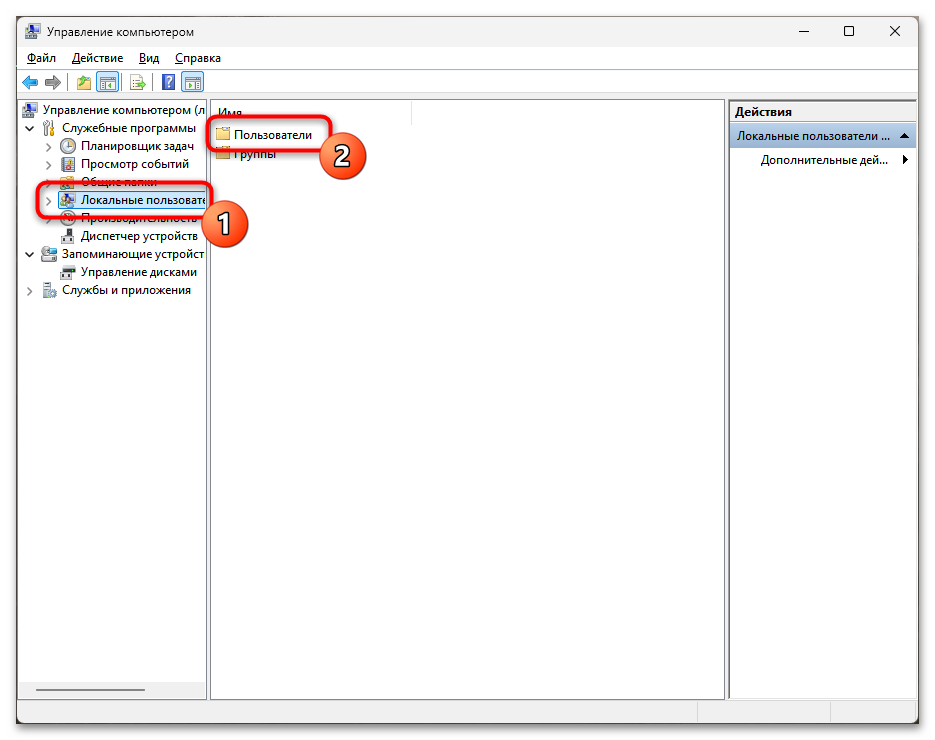Toggle the action pane toolbar icon
The height and width of the screenshot is (740, 935).
tap(193, 82)
